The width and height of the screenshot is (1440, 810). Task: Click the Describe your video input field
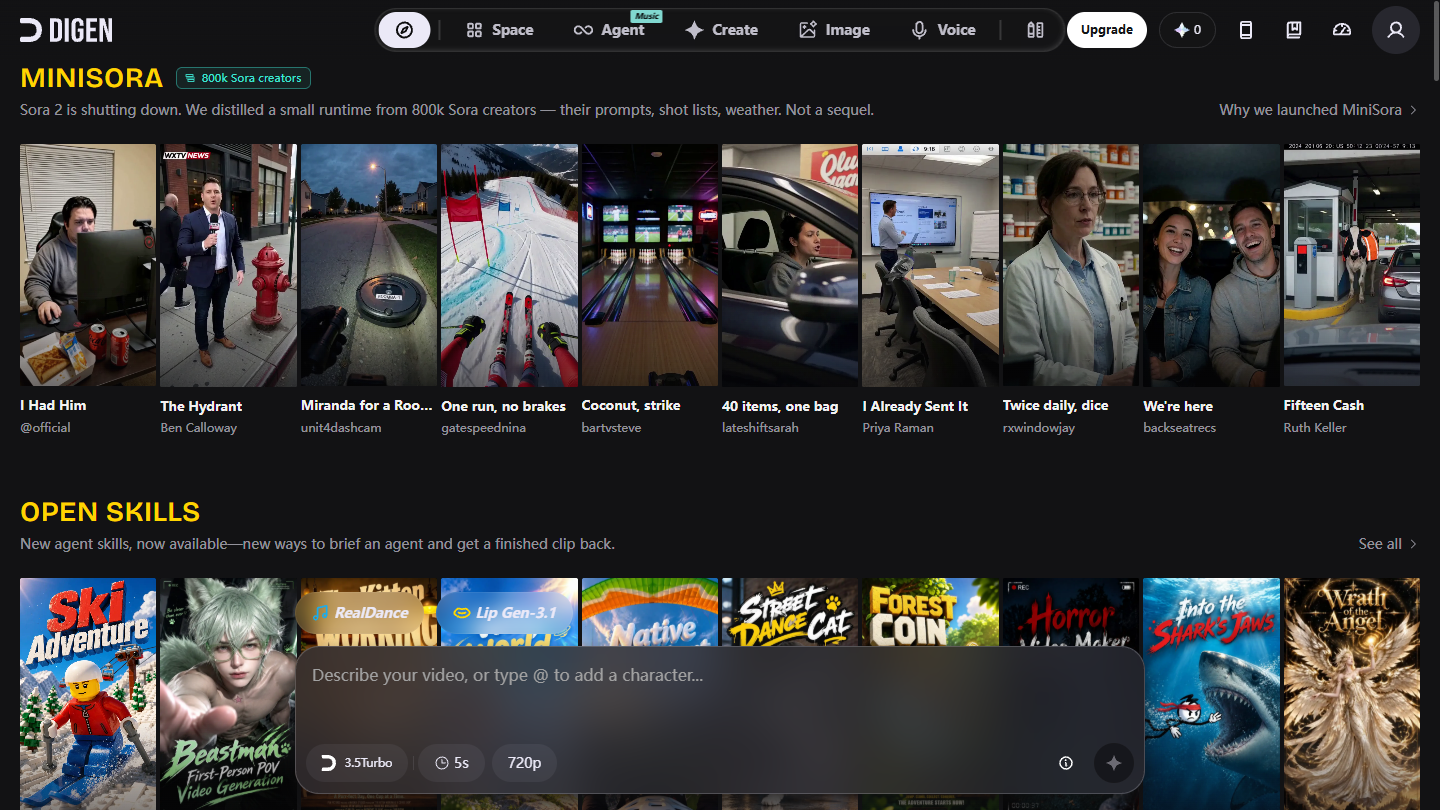point(719,690)
